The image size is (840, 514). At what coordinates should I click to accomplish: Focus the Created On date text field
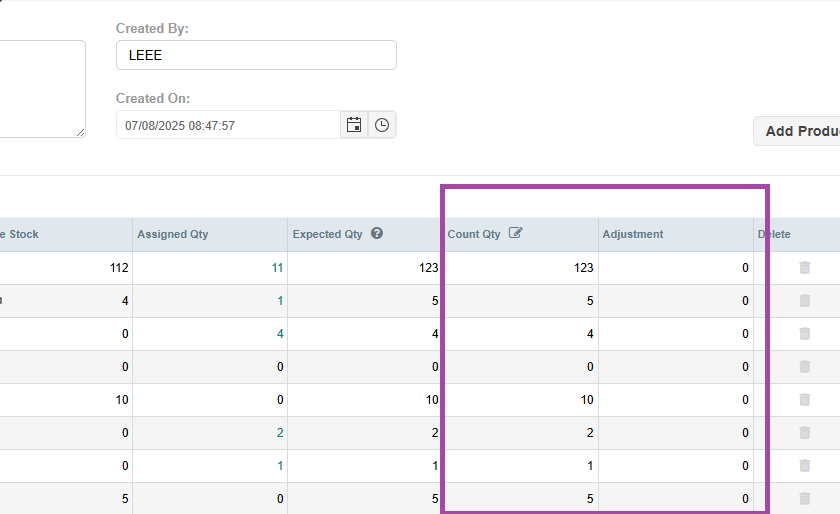click(228, 125)
